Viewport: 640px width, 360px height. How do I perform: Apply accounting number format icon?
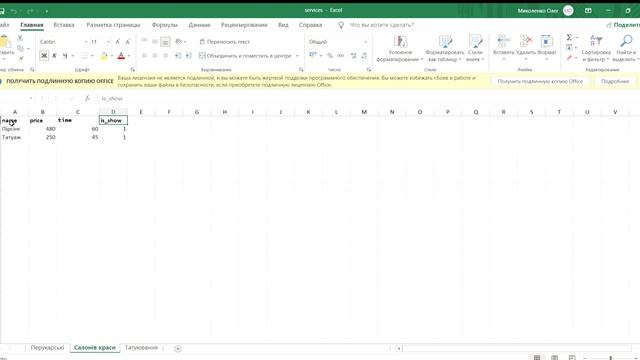click(x=313, y=55)
